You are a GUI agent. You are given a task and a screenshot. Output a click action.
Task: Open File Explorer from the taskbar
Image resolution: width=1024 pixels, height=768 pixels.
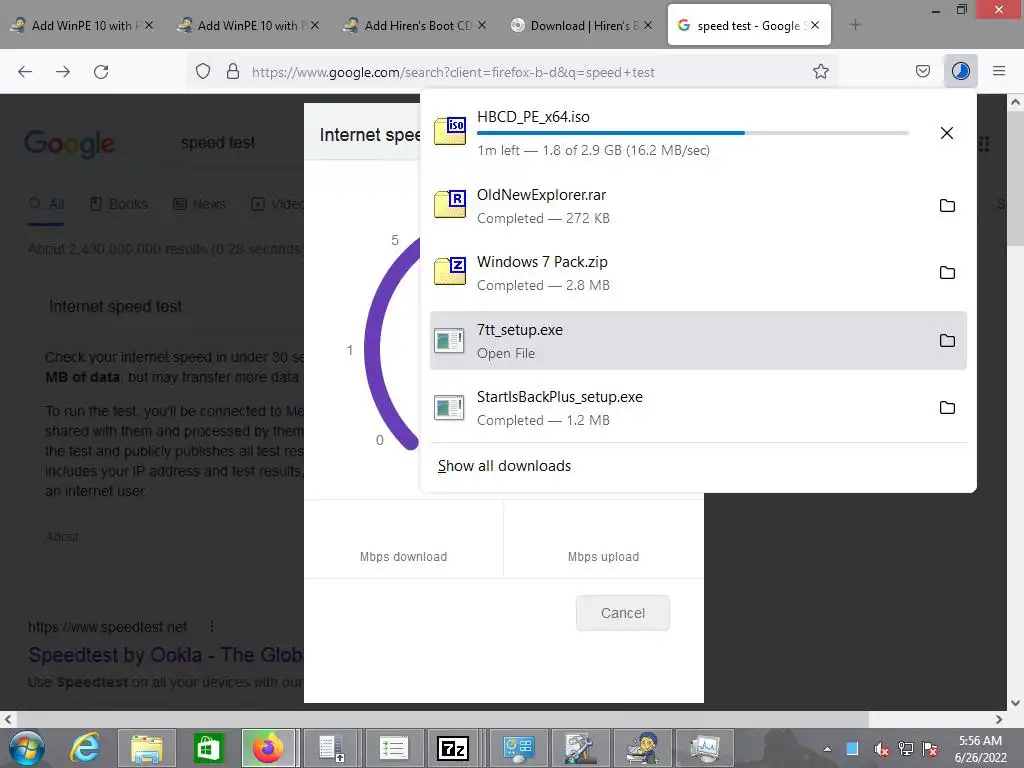point(147,748)
